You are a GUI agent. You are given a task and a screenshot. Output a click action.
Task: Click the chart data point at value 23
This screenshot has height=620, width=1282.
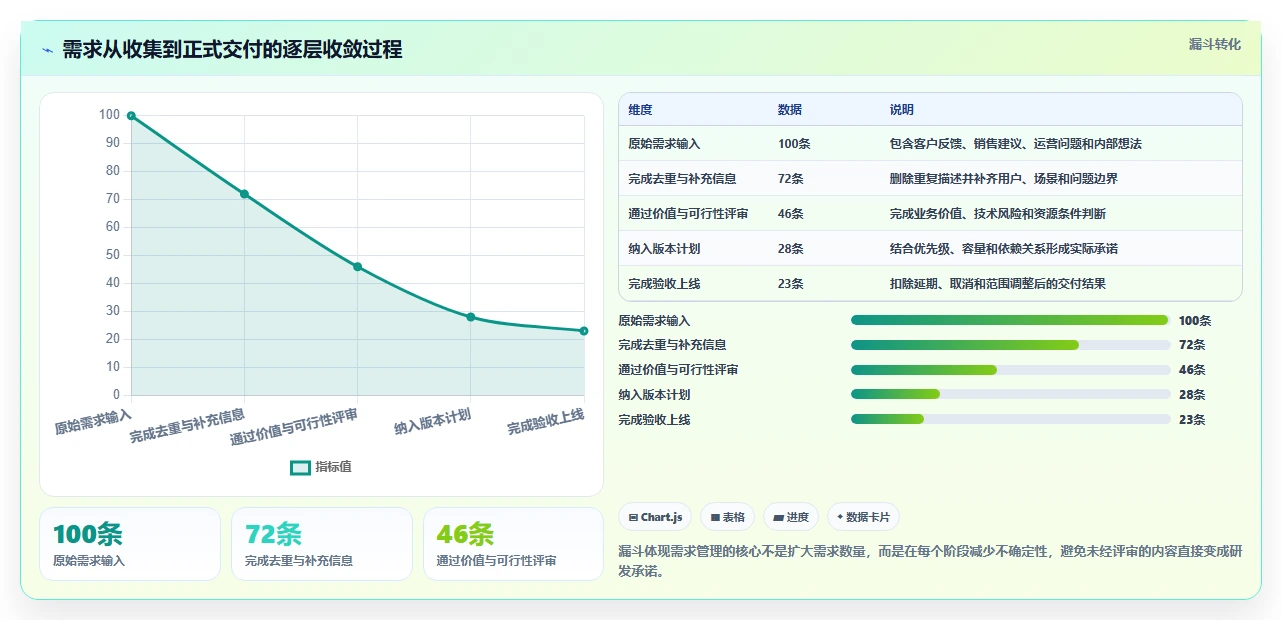pos(584,331)
